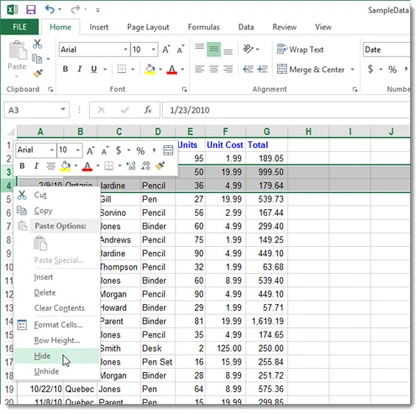The height and width of the screenshot is (414, 420).
Task: Open the Font group dialog launcher
Action: point(184,89)
